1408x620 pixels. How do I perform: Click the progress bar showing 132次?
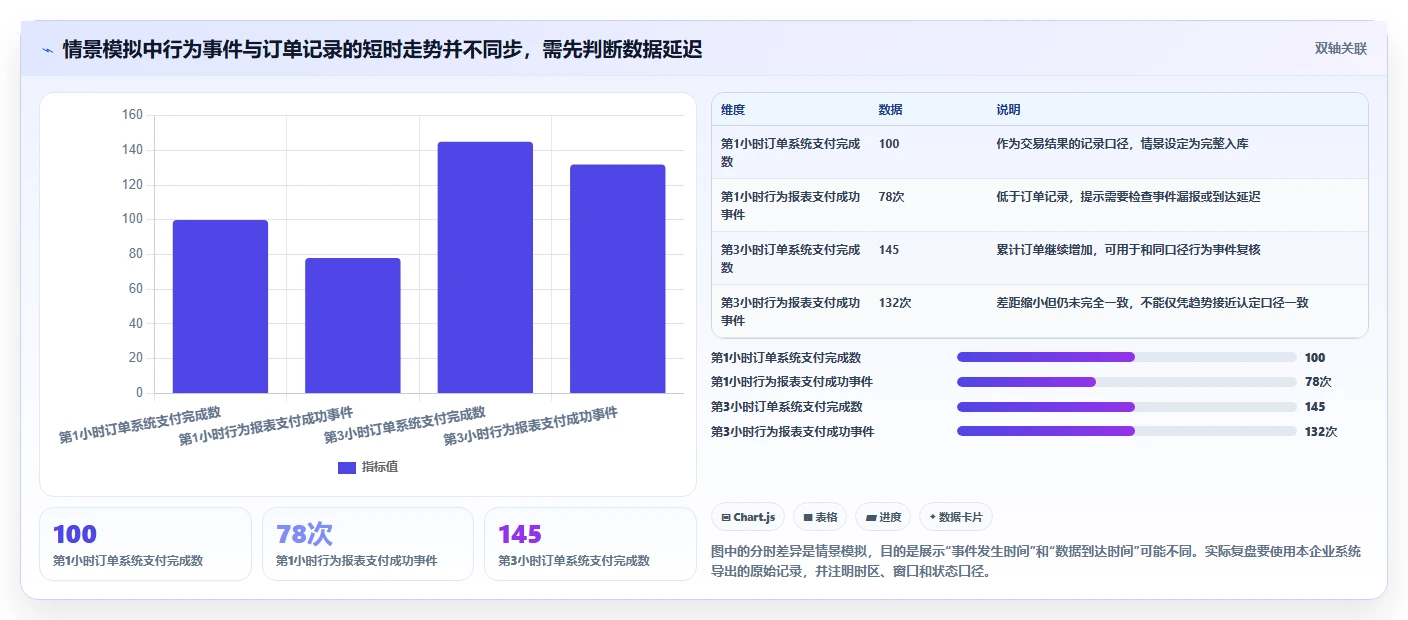(x=1127, y=431)
